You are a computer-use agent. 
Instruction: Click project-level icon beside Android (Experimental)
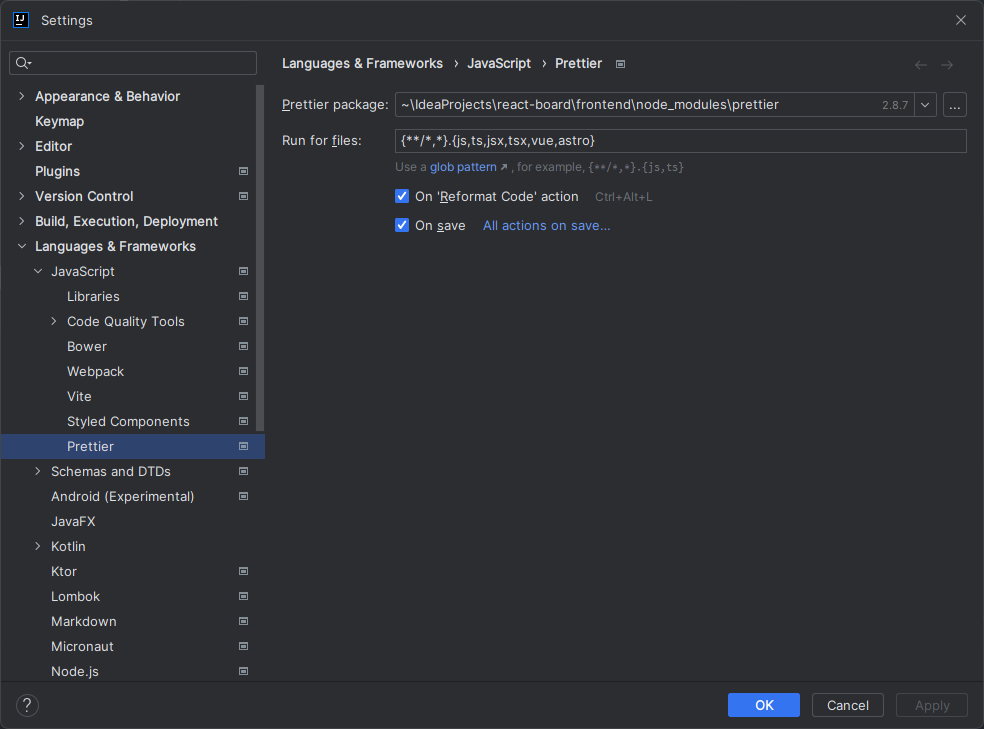[243, 496]
